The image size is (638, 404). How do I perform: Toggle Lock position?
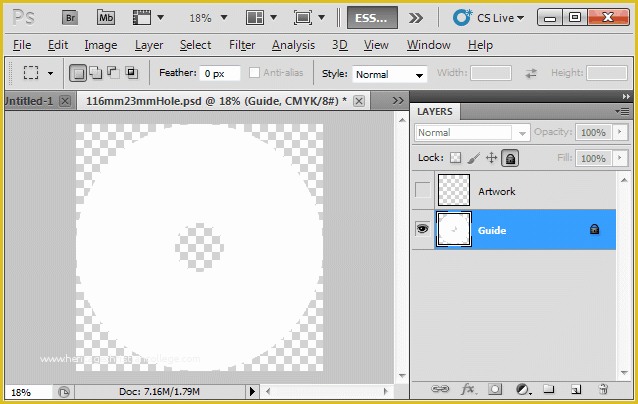492,157
